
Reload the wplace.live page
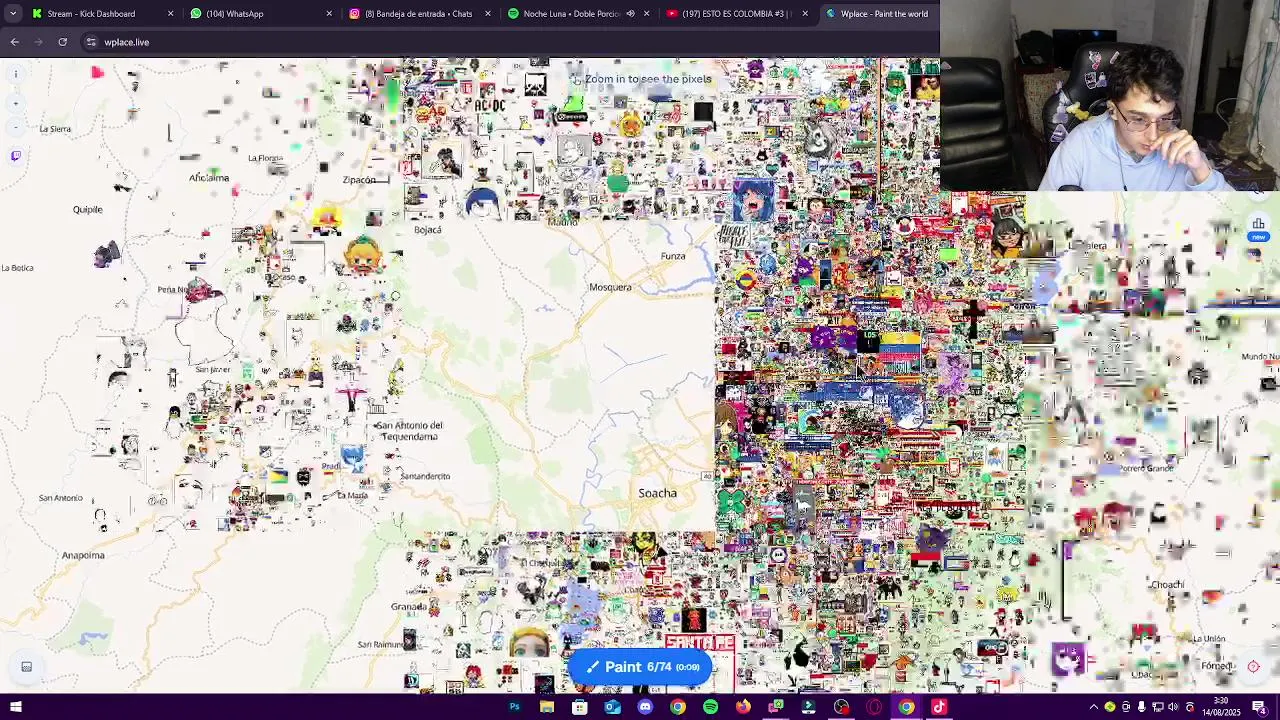coord(62,42)
